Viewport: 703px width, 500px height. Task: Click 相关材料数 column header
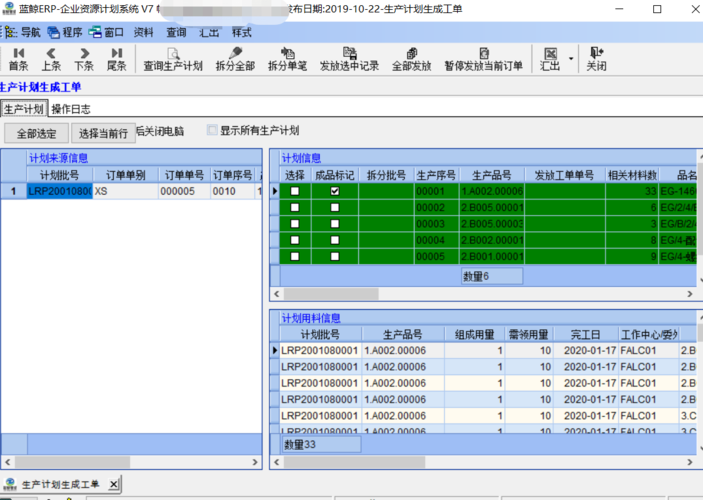[x=632, y=175]
